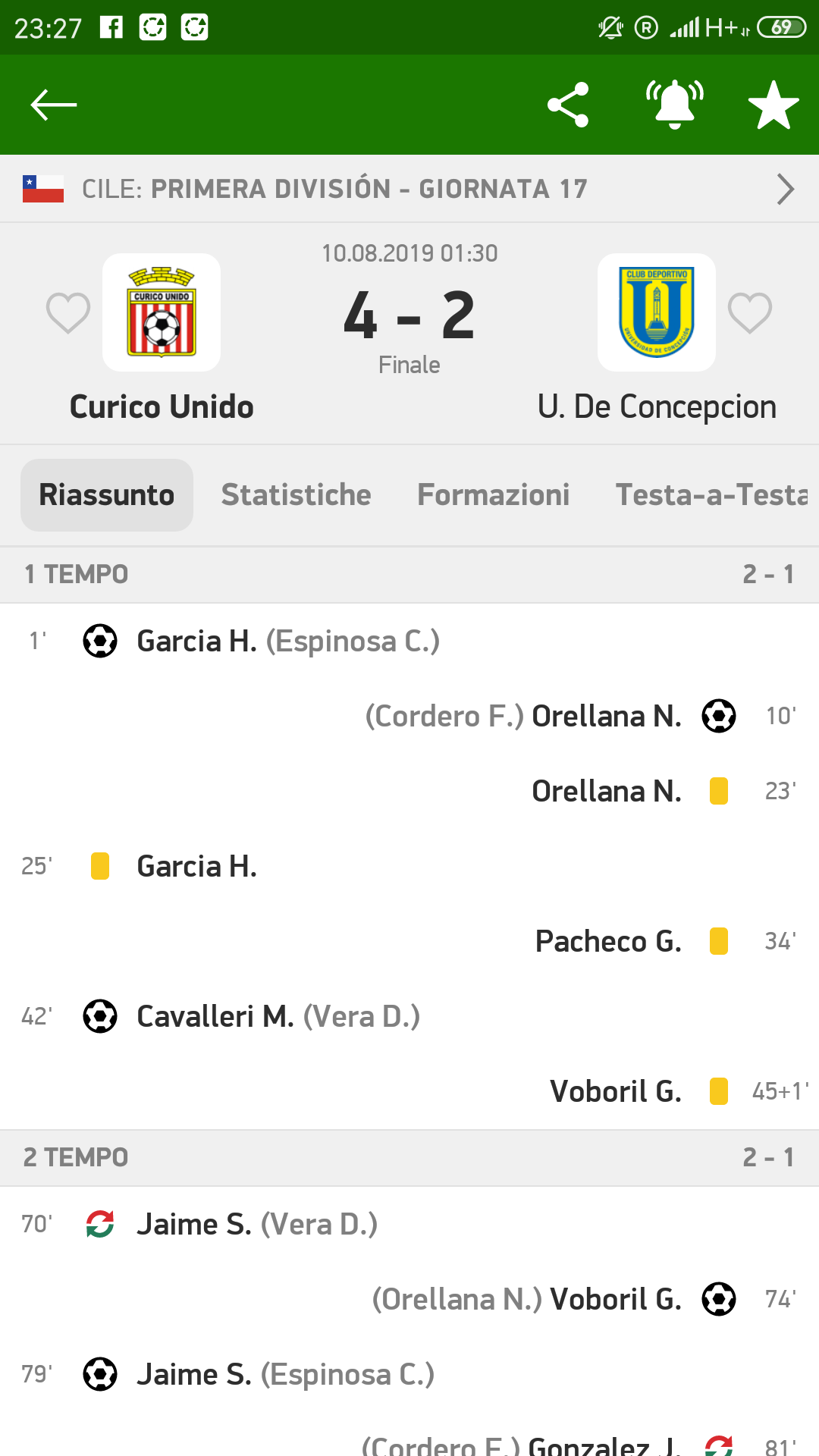
Task: Tap goal icon for Garcia H. 1'
Action: 100,641
